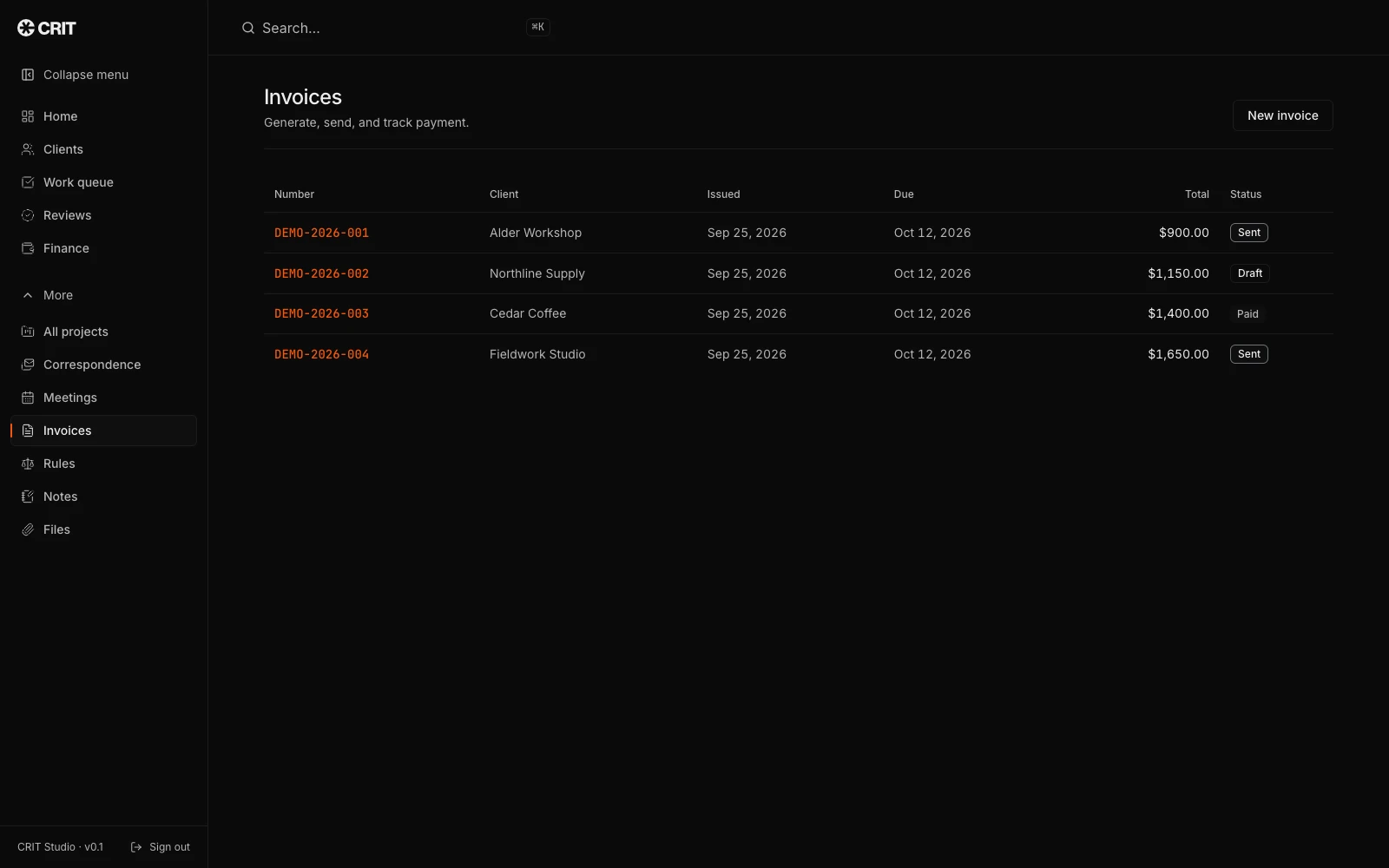
Task: Click the CRIT logo icon
Action: pyautogui.click(x=26, y=28)
